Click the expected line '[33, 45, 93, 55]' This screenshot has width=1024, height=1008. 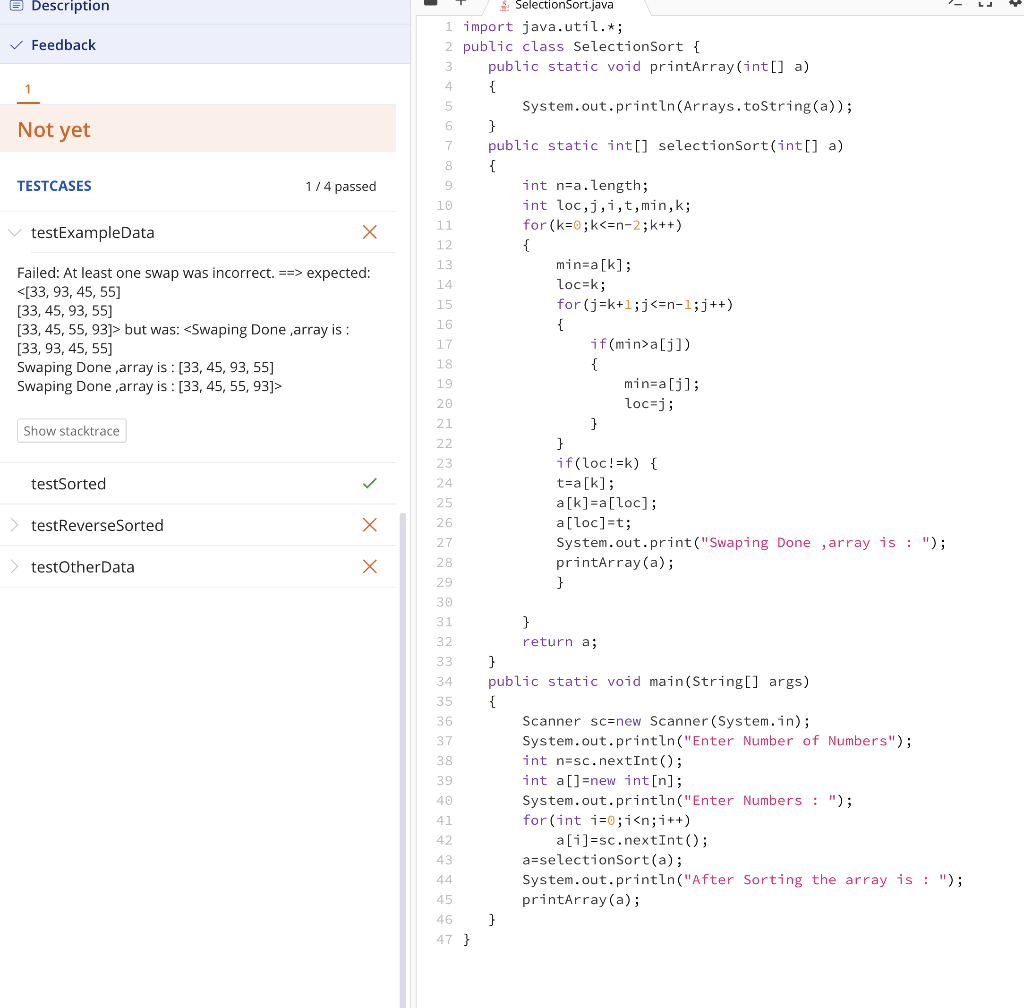(65, 311)
